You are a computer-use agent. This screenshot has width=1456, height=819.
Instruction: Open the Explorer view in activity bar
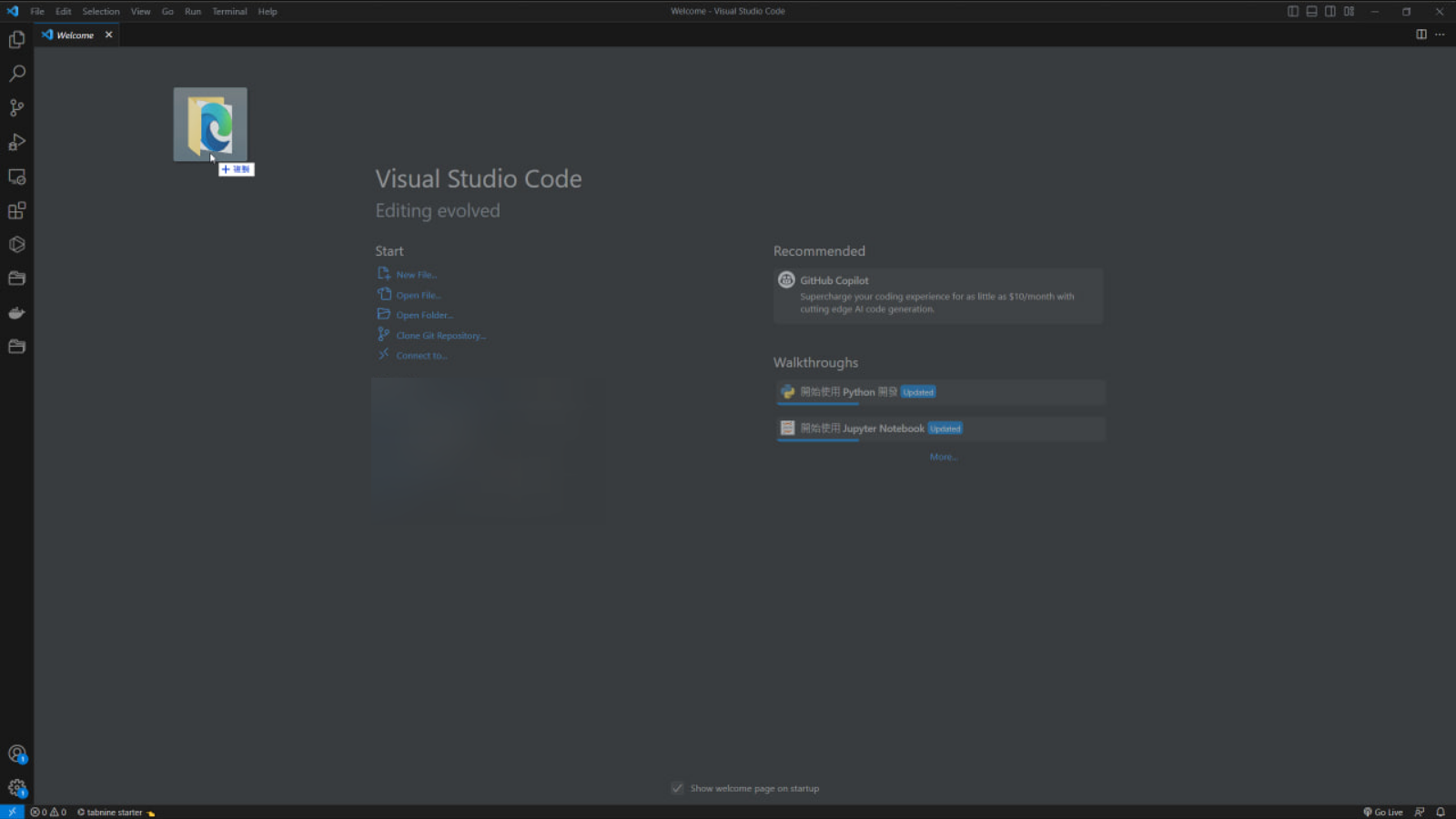(16, 39)
